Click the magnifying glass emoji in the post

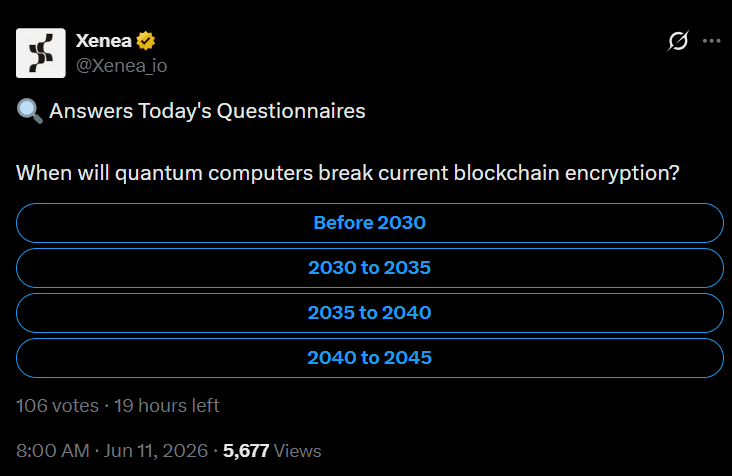29,112
